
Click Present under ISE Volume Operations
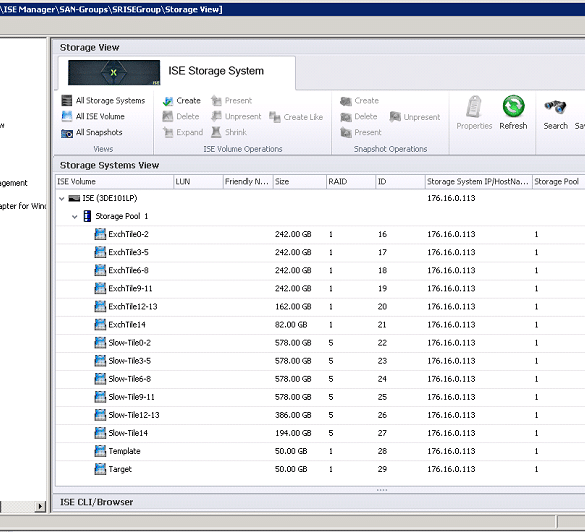coord(231,101)
